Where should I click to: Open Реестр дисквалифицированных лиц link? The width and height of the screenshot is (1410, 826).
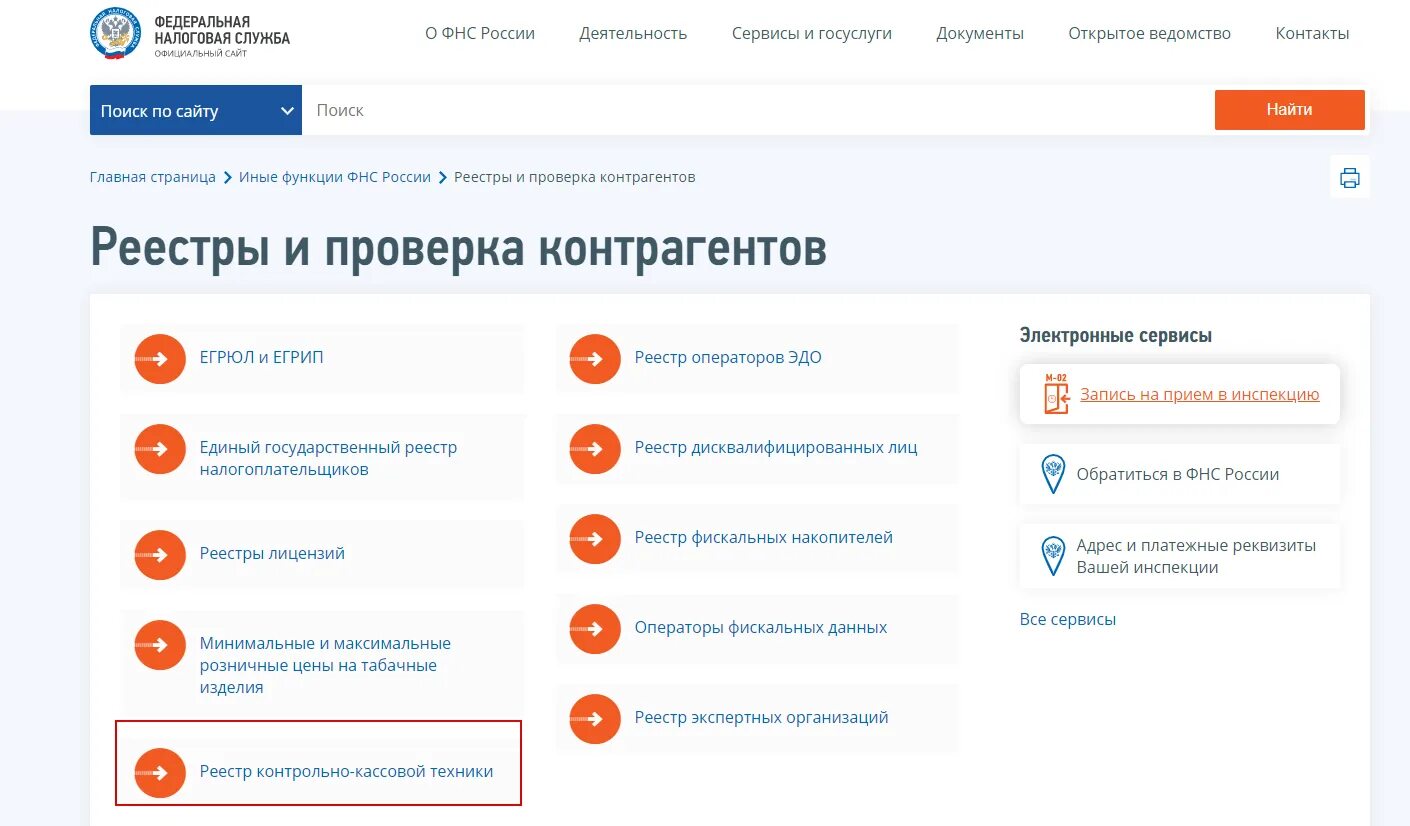click(x=776, y=447)
